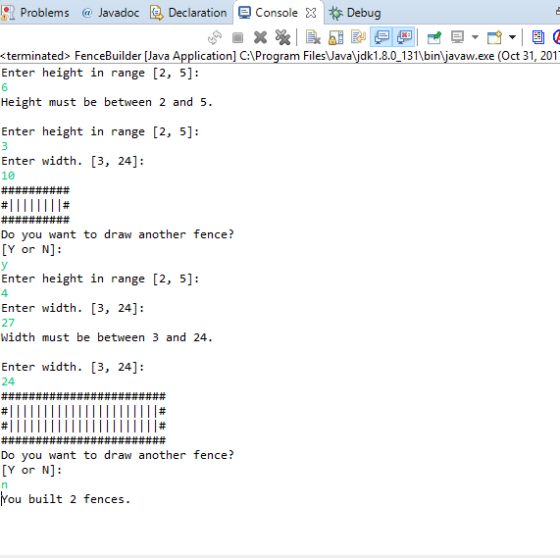Click the colored pages icon after Open Console
This screenshot has height=558, width=560.
tap(538, 37)
